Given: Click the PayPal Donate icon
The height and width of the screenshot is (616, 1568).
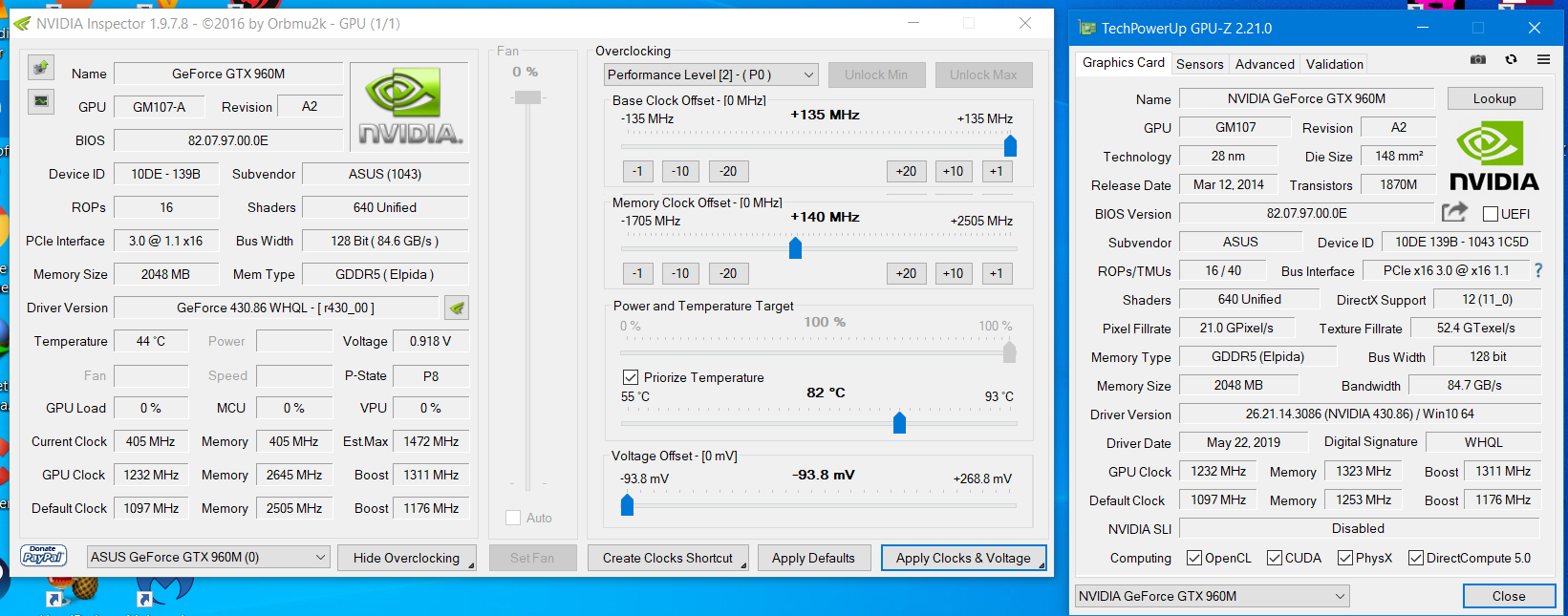Looking at the screenshot, I should 43,556.
